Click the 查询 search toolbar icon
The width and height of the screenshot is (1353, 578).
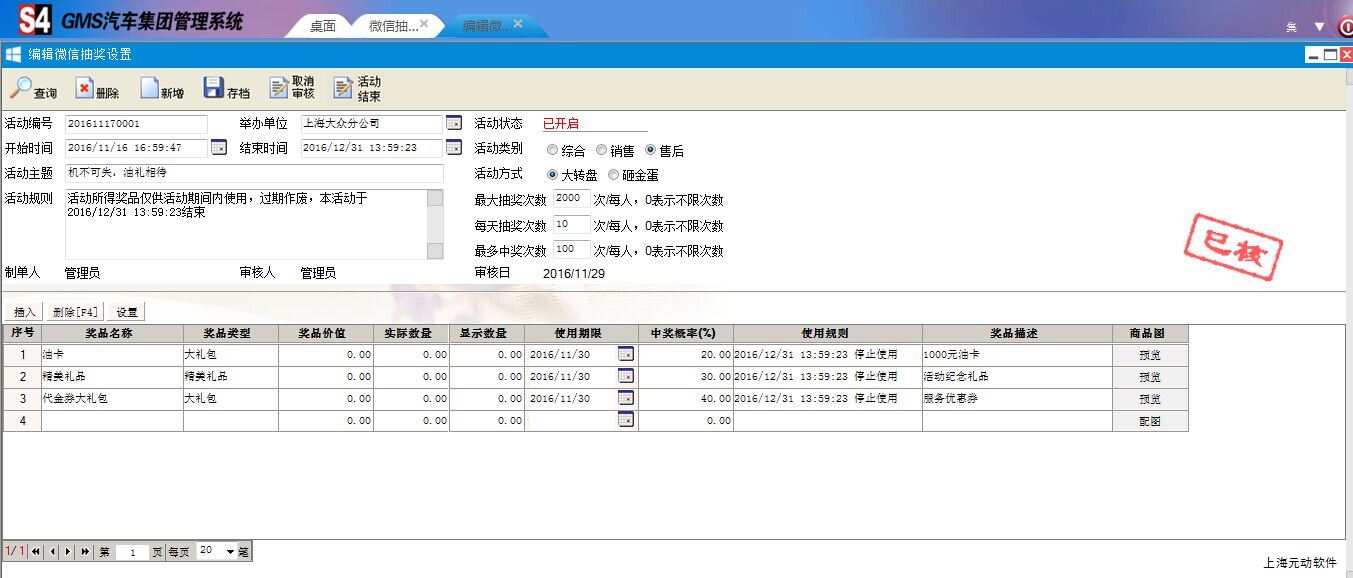click(21, 88)
